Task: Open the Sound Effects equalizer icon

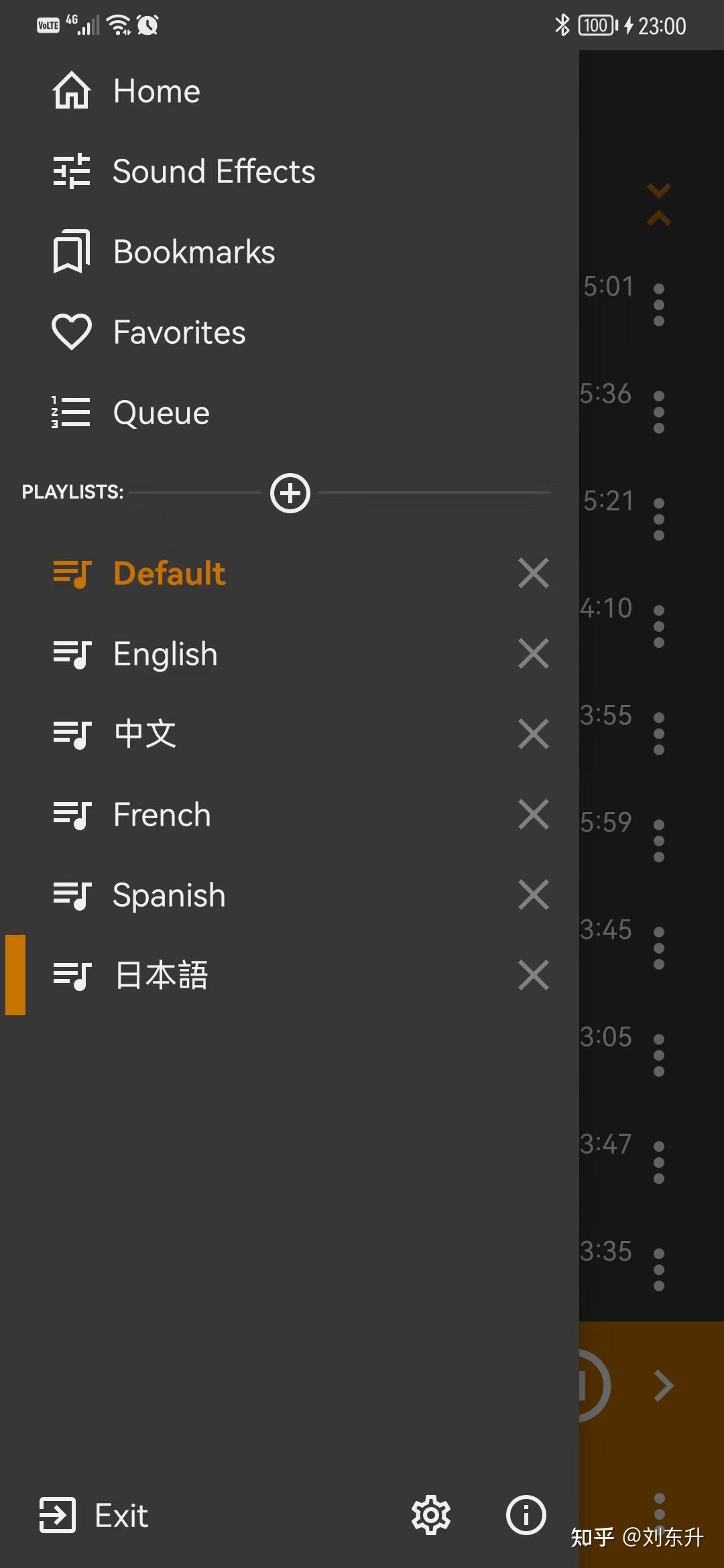Action: tap(71, 171)
